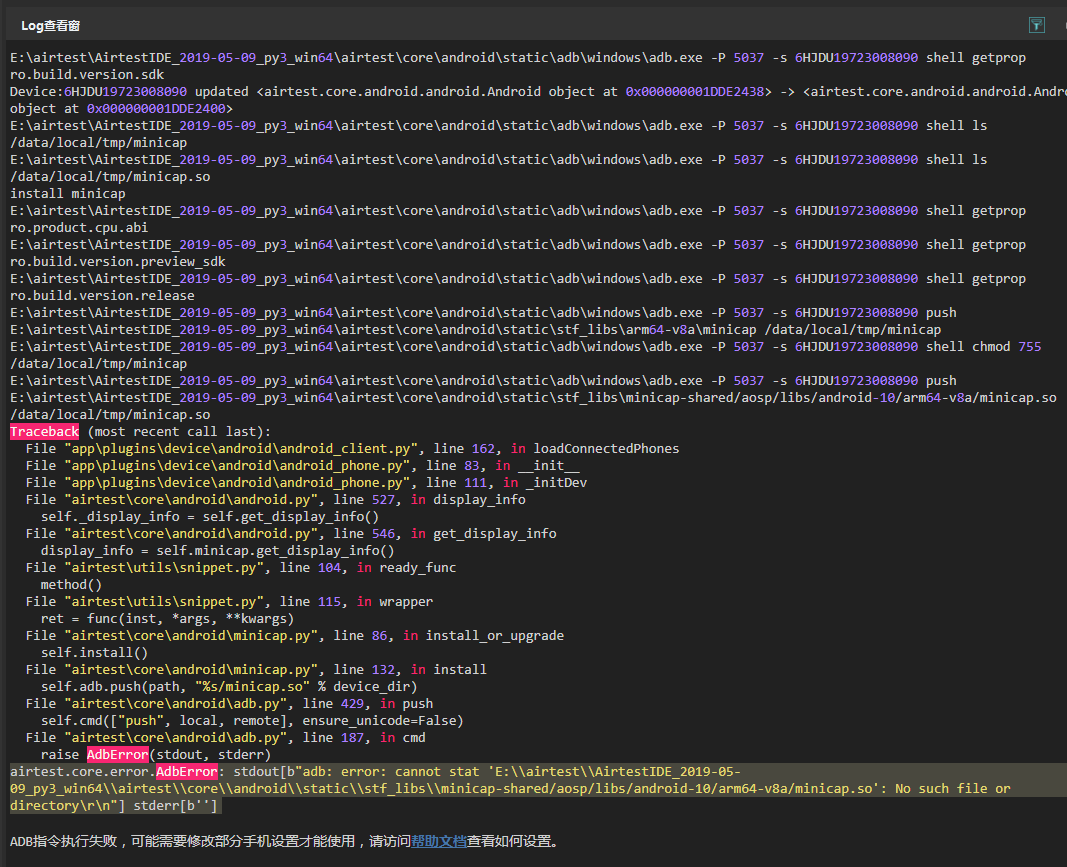Click the Log查看窗 panel title

coord(50,26)
